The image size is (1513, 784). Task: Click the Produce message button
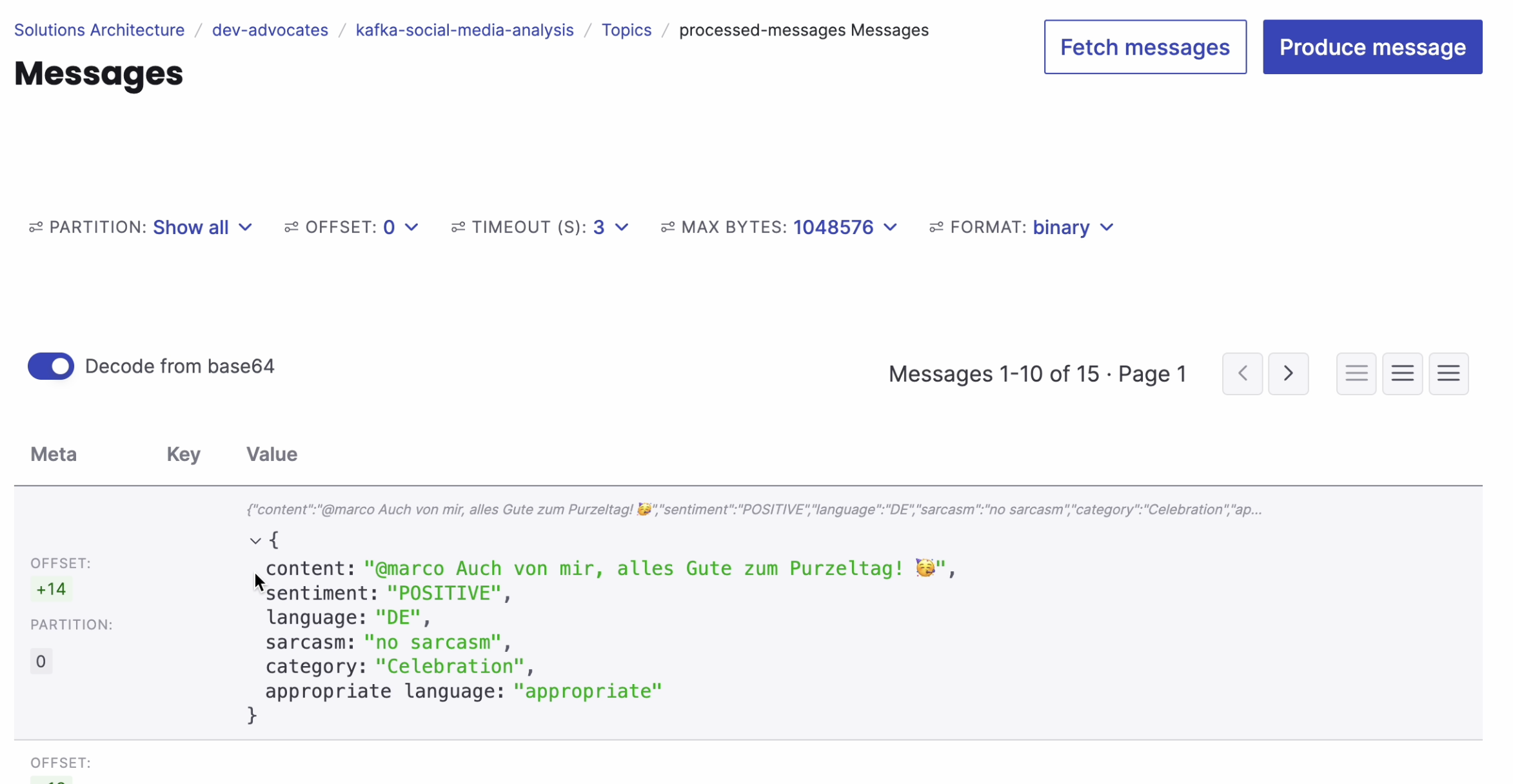(x=1372, y=46)
